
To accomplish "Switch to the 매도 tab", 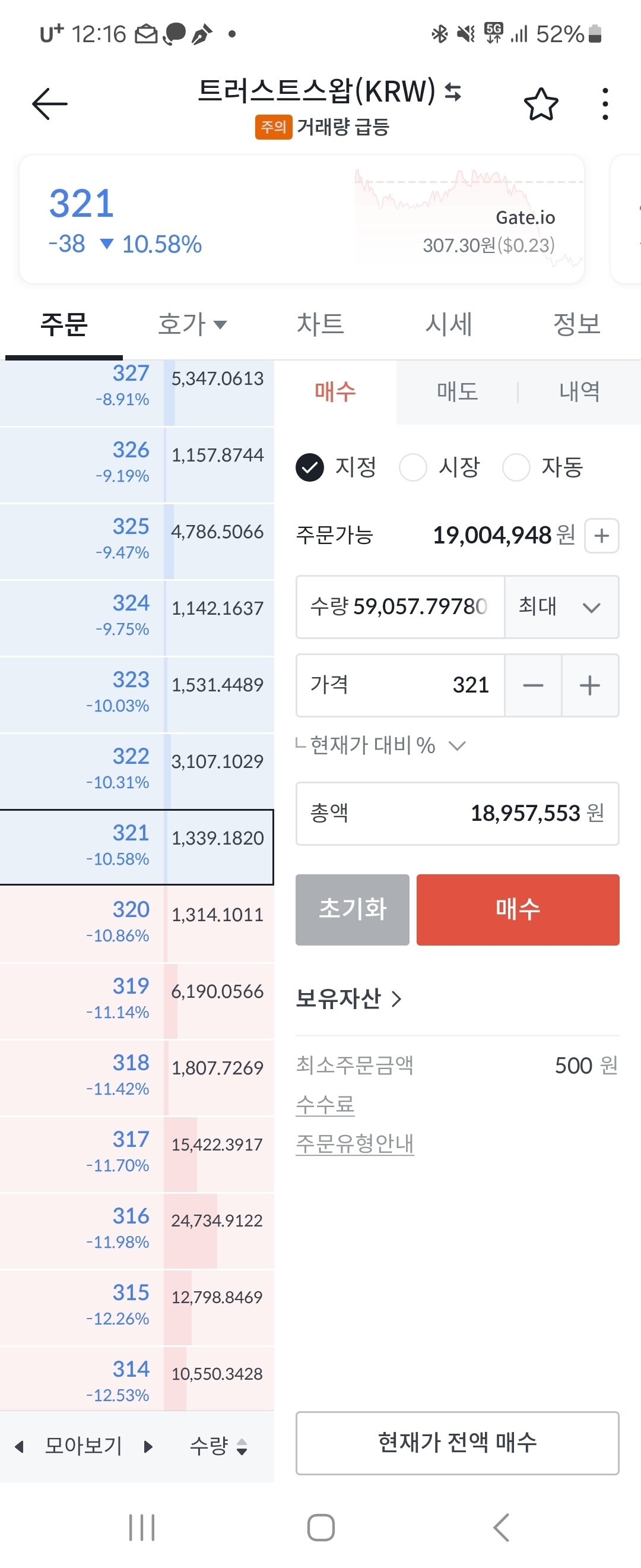I will point(457,392).
